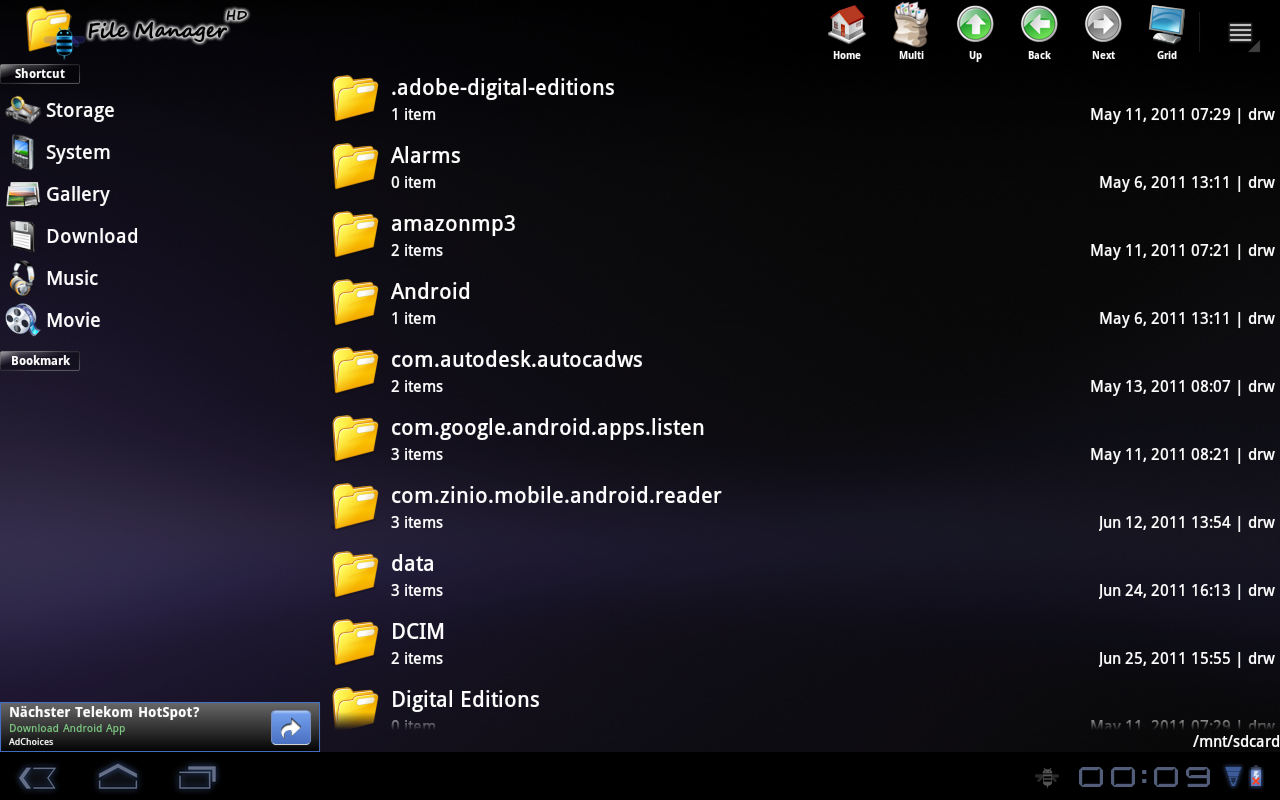
Task: Click the May 11, 2011 08:21 date
Action: pos(1160,454)
